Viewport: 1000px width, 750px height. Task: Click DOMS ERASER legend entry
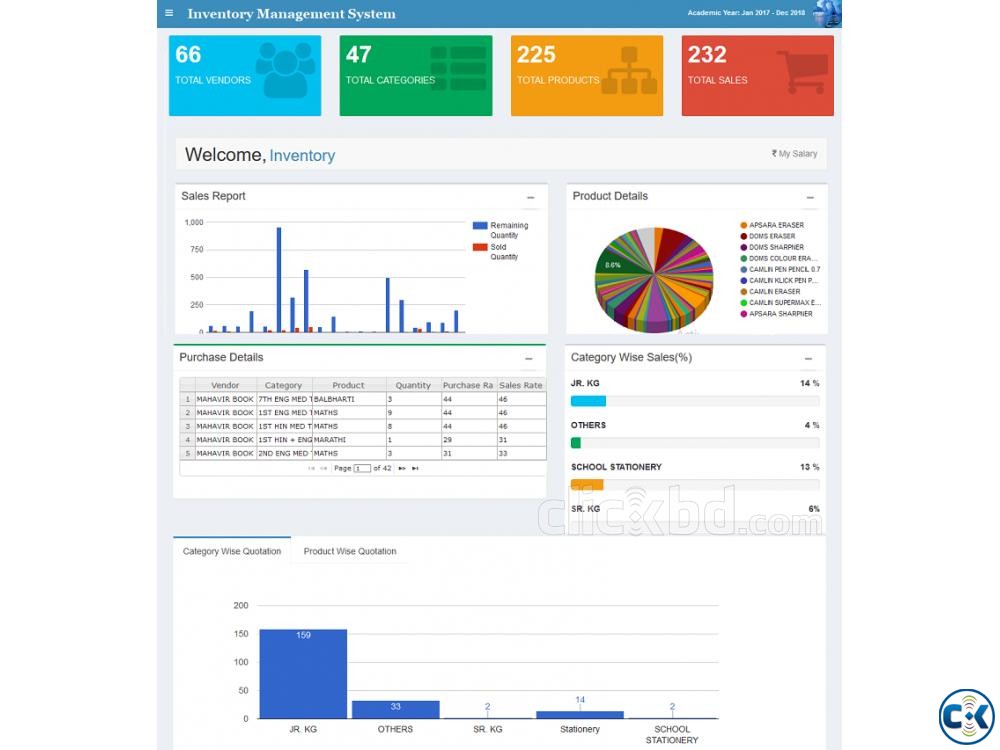click(x=768, y=236)
